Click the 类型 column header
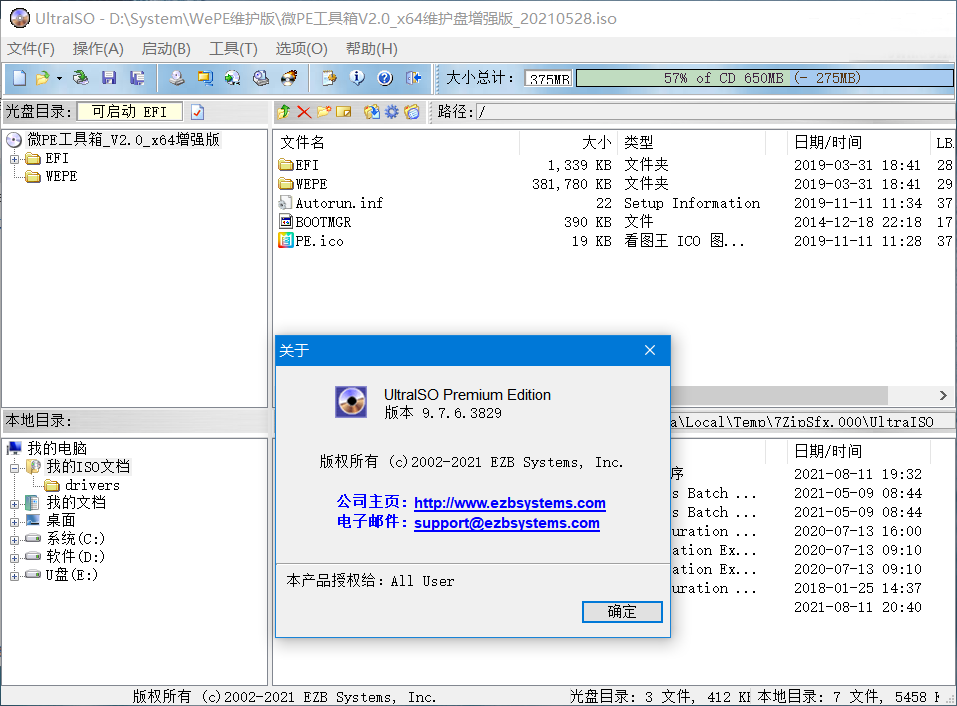Viewport: 957px width, 706px height. [692, 143]
